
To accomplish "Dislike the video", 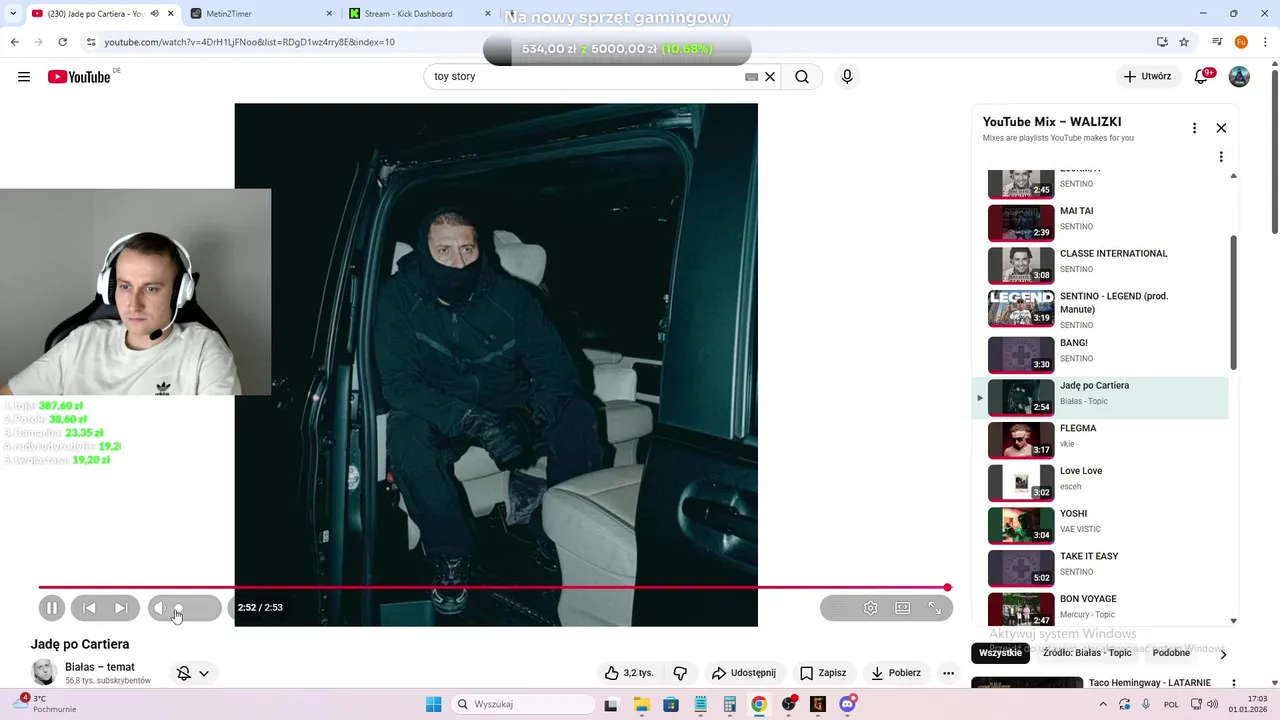I will [680, 673].
